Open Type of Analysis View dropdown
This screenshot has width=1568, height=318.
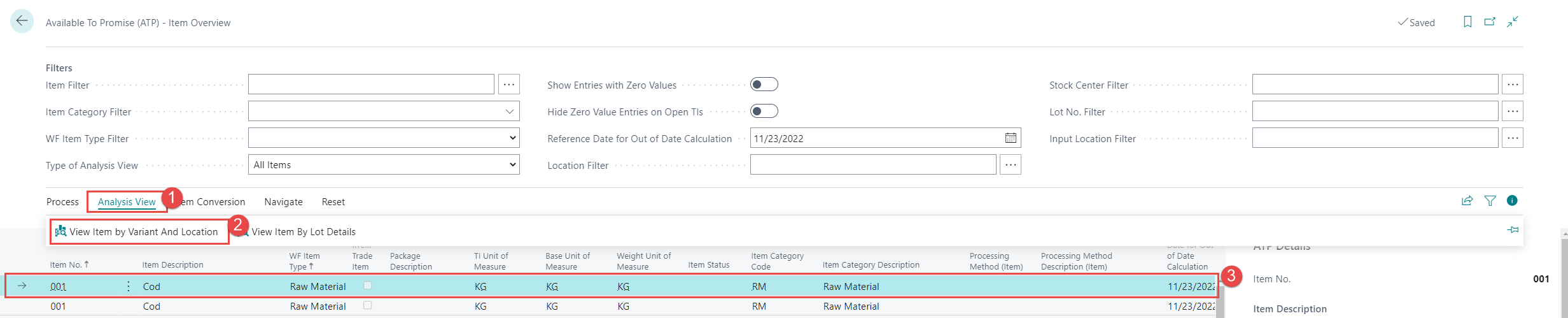512,165
